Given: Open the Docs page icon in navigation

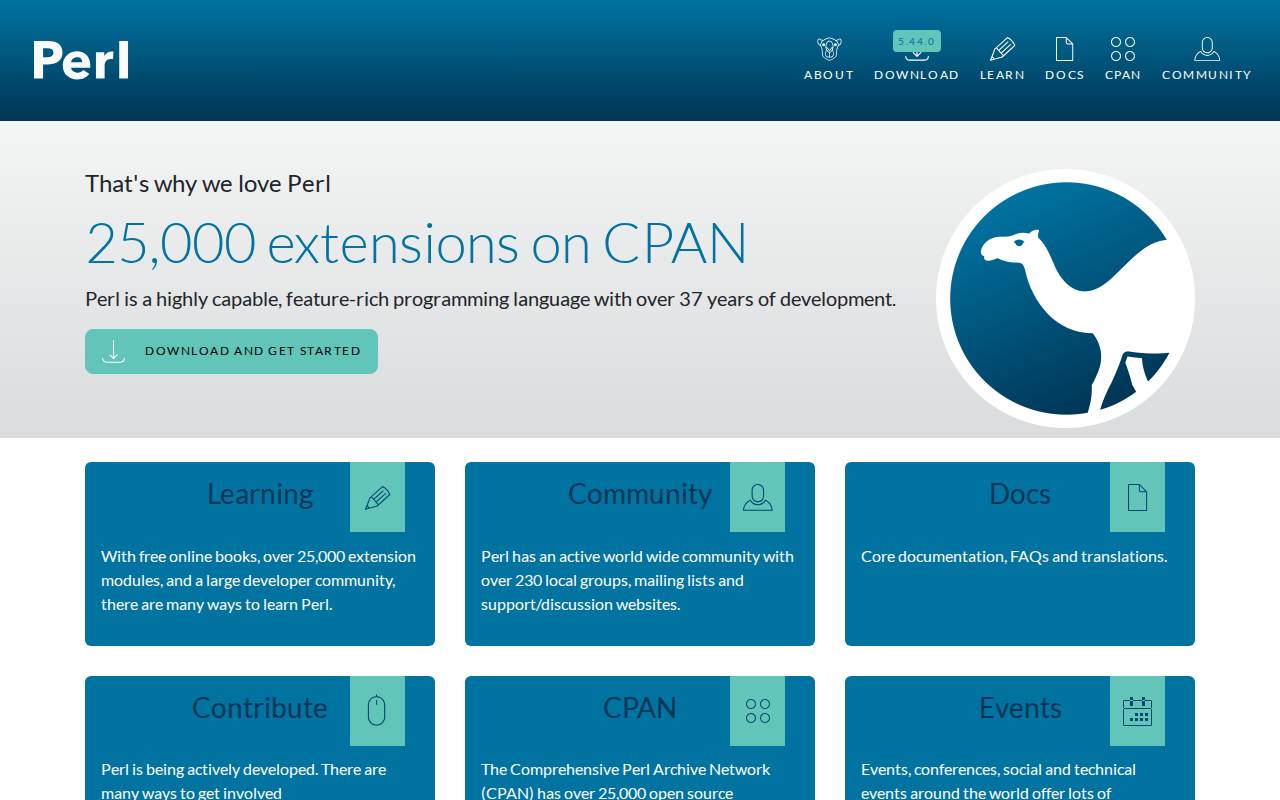Looking at the screenshot, I should [1064, 49].
